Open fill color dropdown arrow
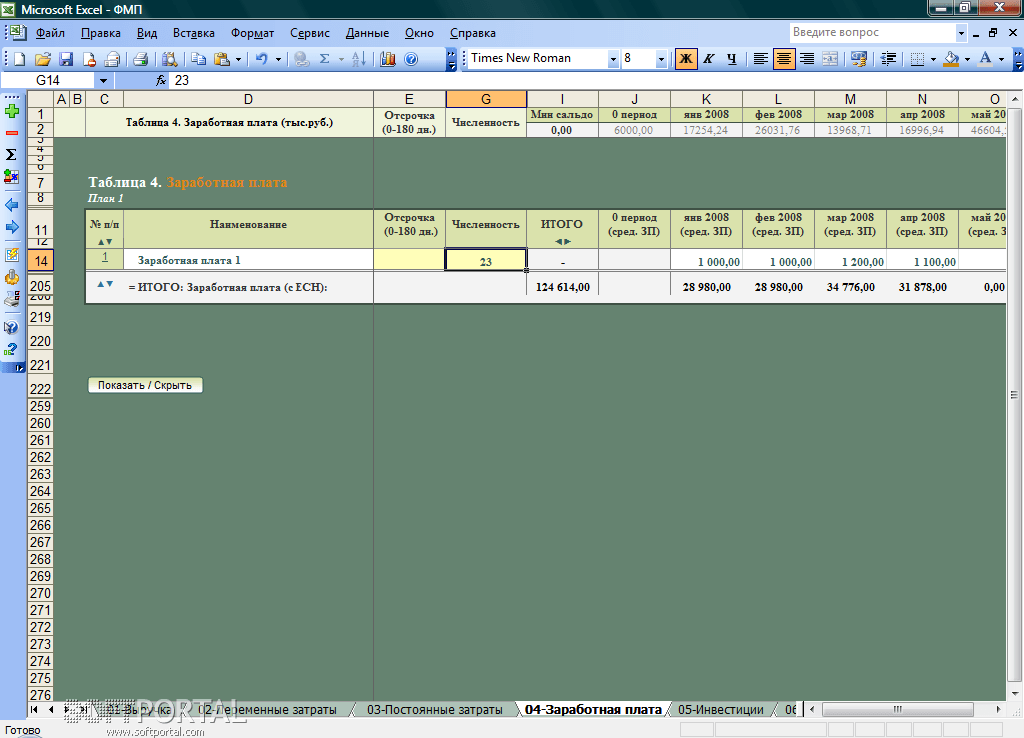 [967, 59]
